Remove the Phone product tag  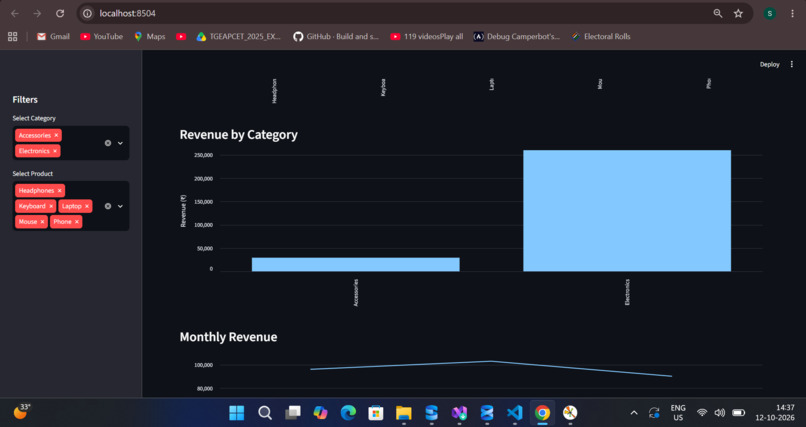pyautogui.click(x=77, y=222)
